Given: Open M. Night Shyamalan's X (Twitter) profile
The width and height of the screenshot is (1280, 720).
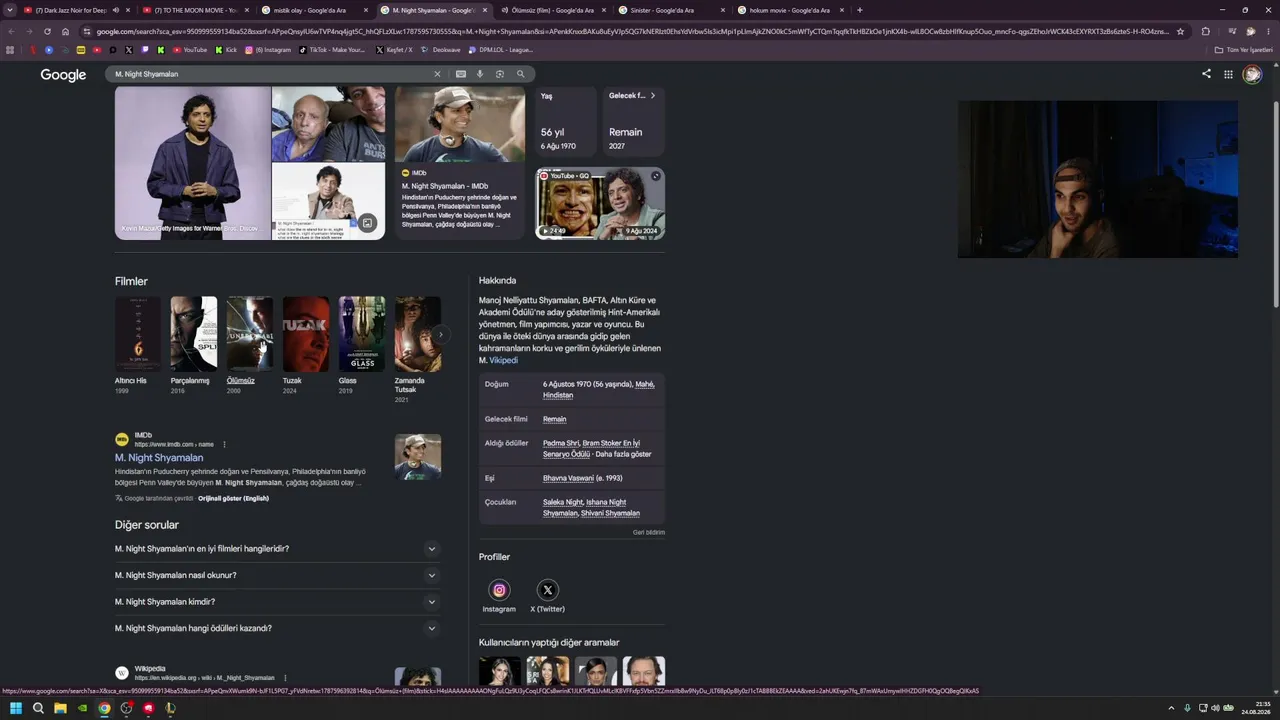Looking at the screenshot, I should [x=547, y=590].
